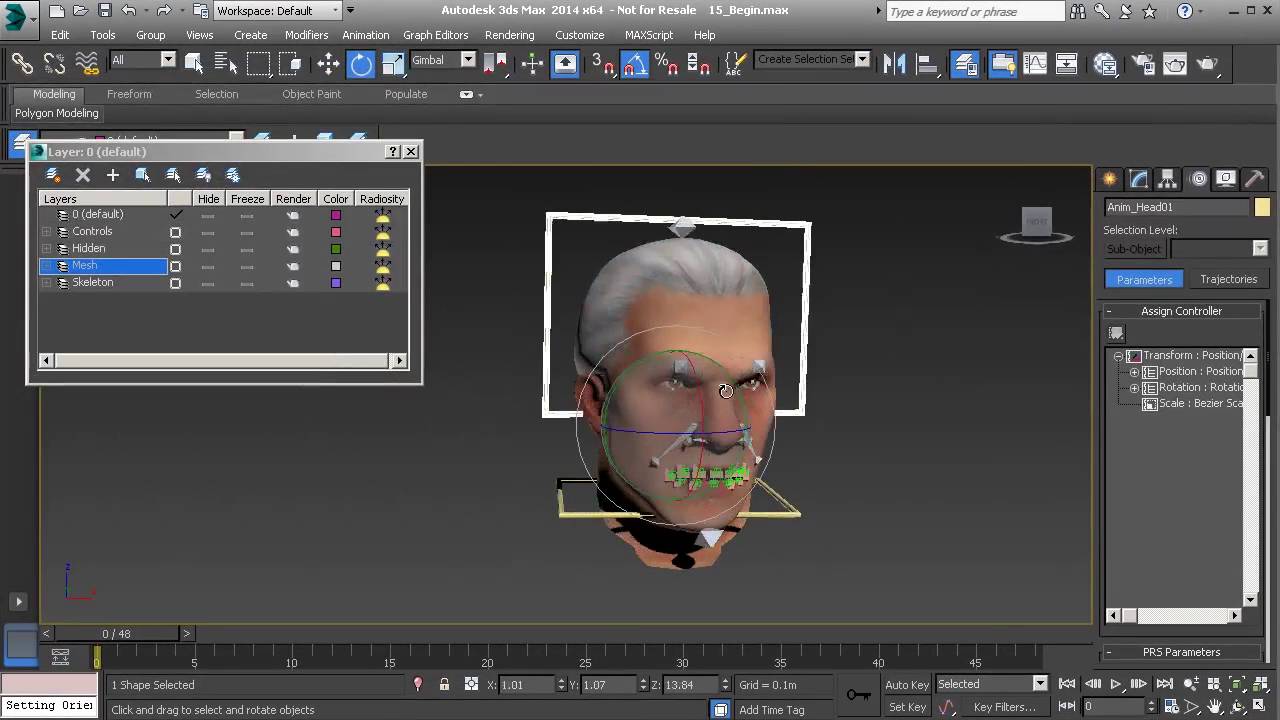Open the Animation menu
1280x720 pixels.
[366, 35]
